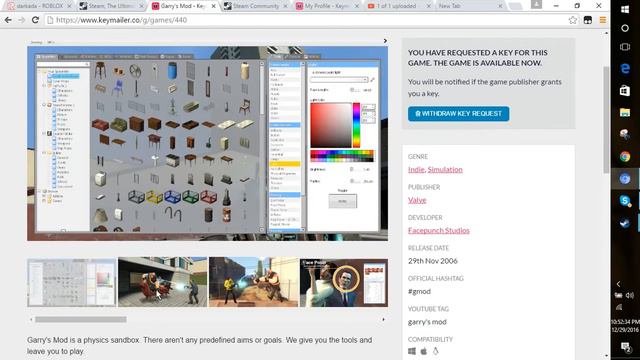Switch to the My Profile - Keymailer tab
Viewport: 640px width, 360px height.
coord(327,6)
